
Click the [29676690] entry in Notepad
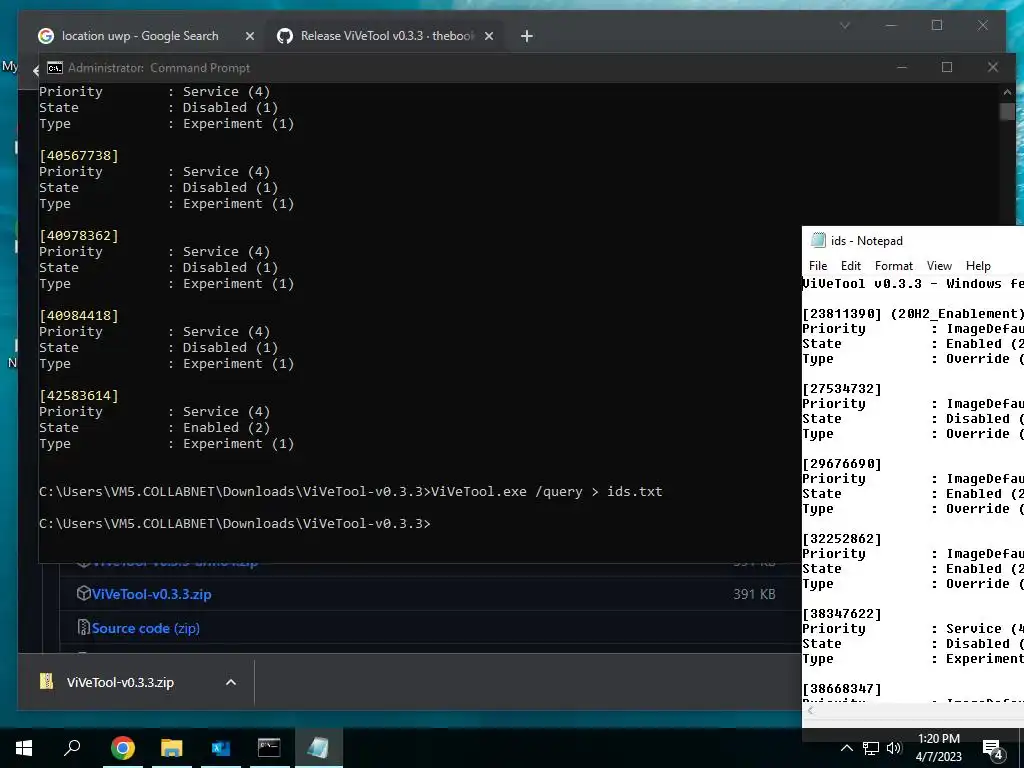(842, 464)
